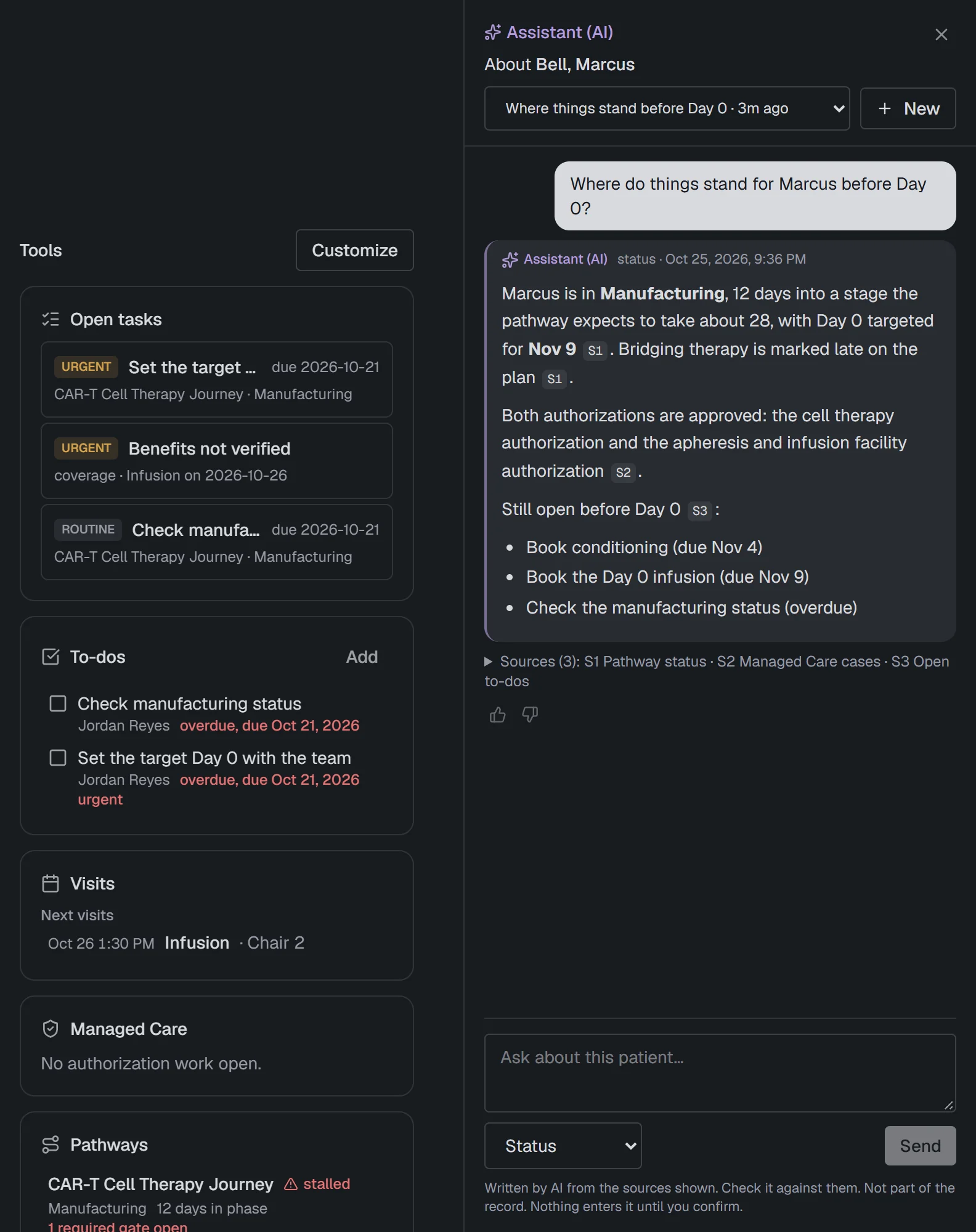The width and height of the screenshot is (976, 1232).
Task: Tick Set the target Day 0 checkbox
Action: 58,758
